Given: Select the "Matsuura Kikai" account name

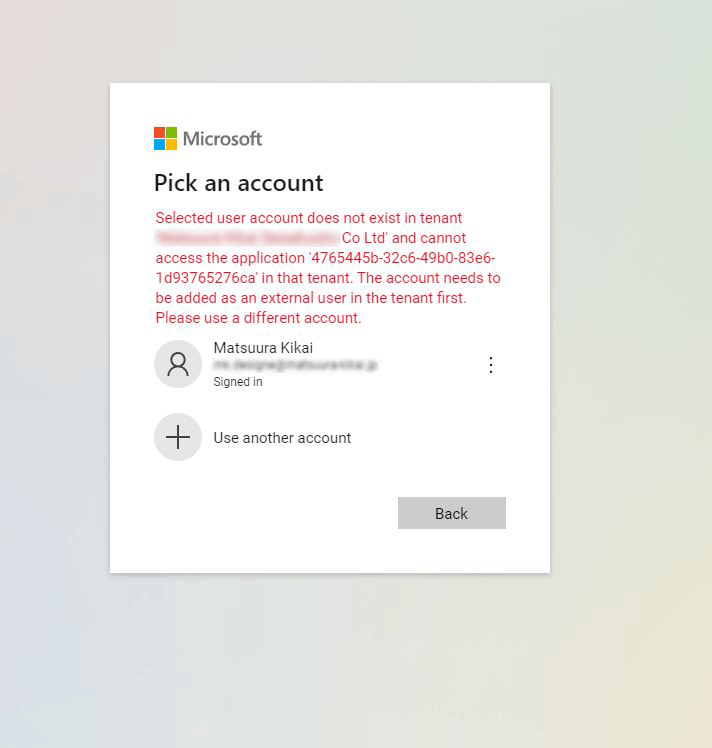Looking at the screenshot, I should [263, 348].
